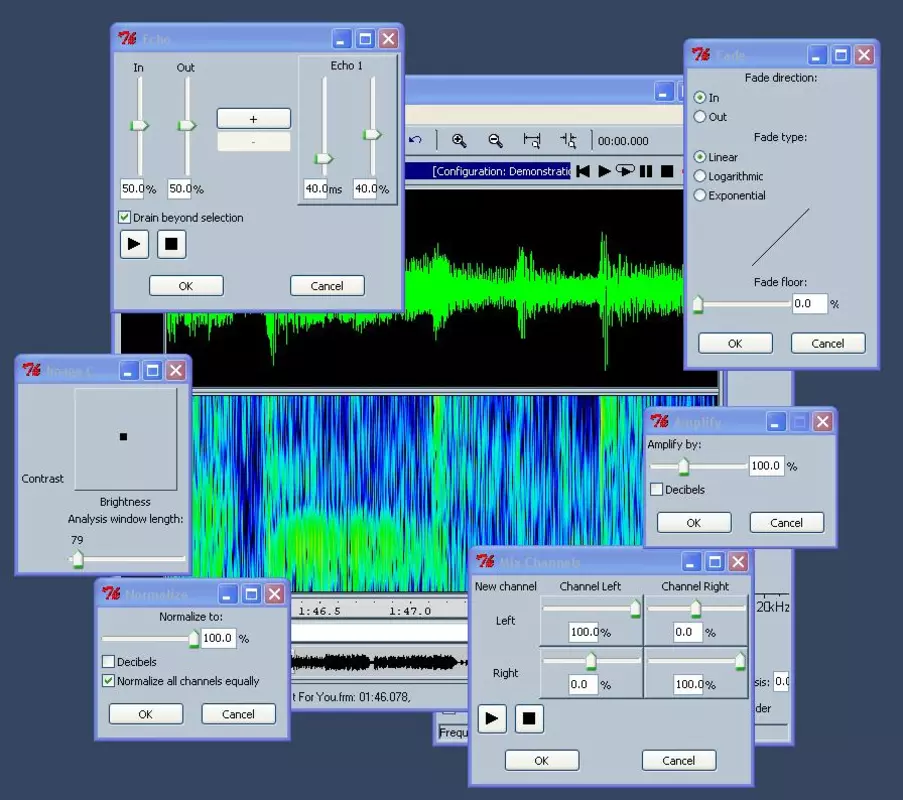The width and height of the screenshot is (903, 800).
Task: Cancel the Amplify dialog
Action: coord(787,522)
